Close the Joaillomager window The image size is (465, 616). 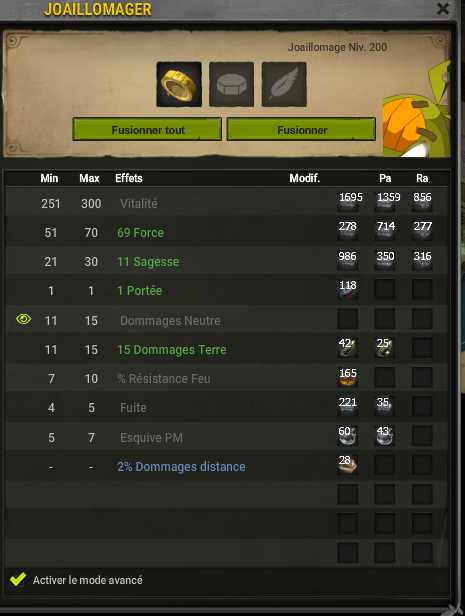(x=443, y=8)
